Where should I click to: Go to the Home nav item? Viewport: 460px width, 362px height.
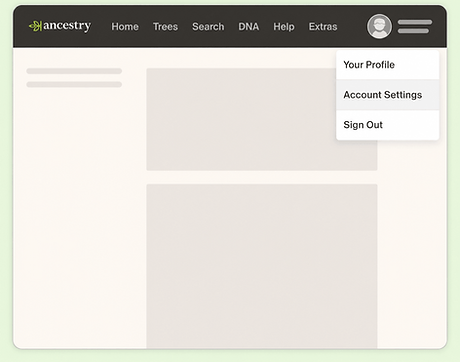coord(125,27)
